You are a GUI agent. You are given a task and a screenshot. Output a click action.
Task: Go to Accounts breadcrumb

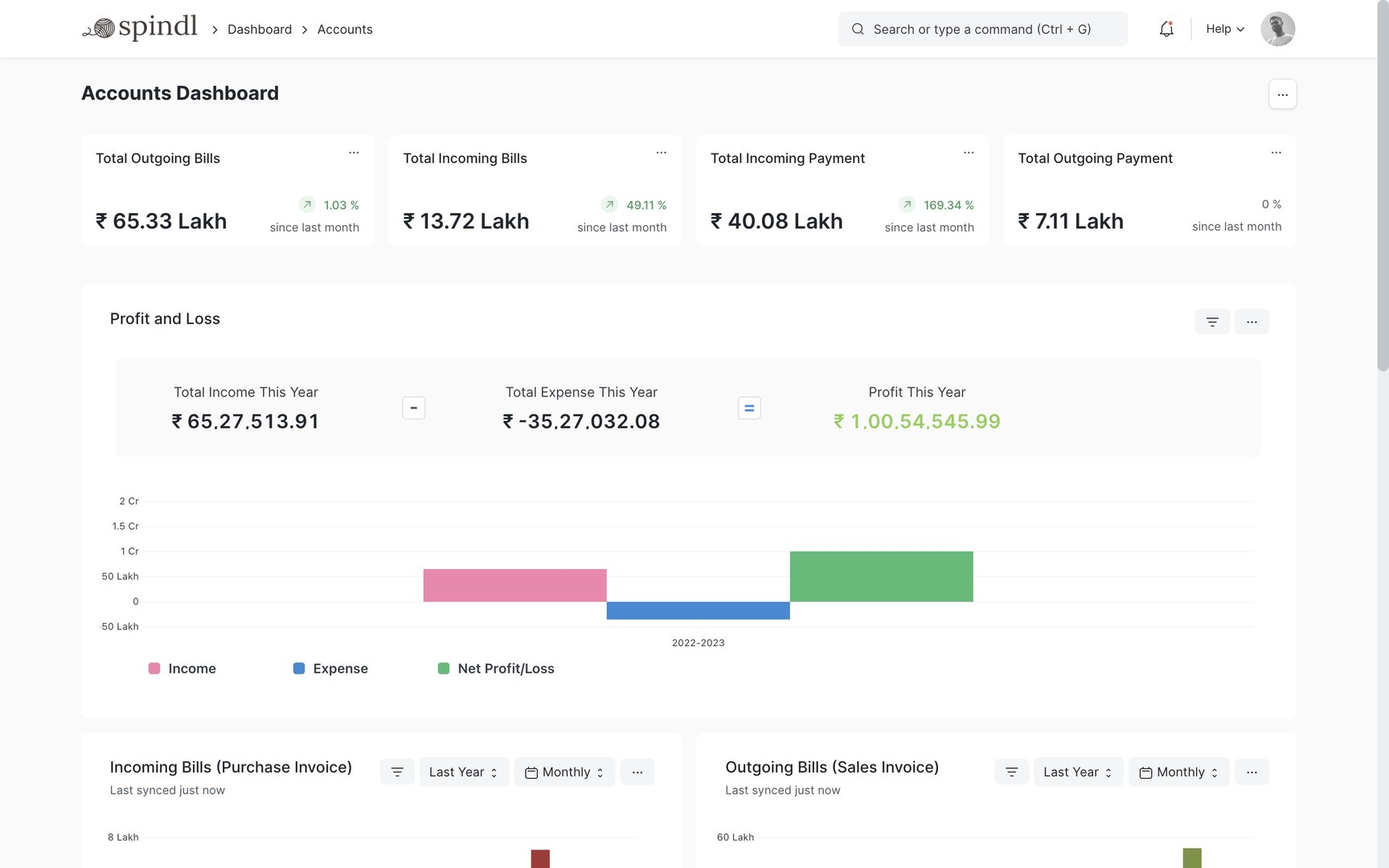345,29
